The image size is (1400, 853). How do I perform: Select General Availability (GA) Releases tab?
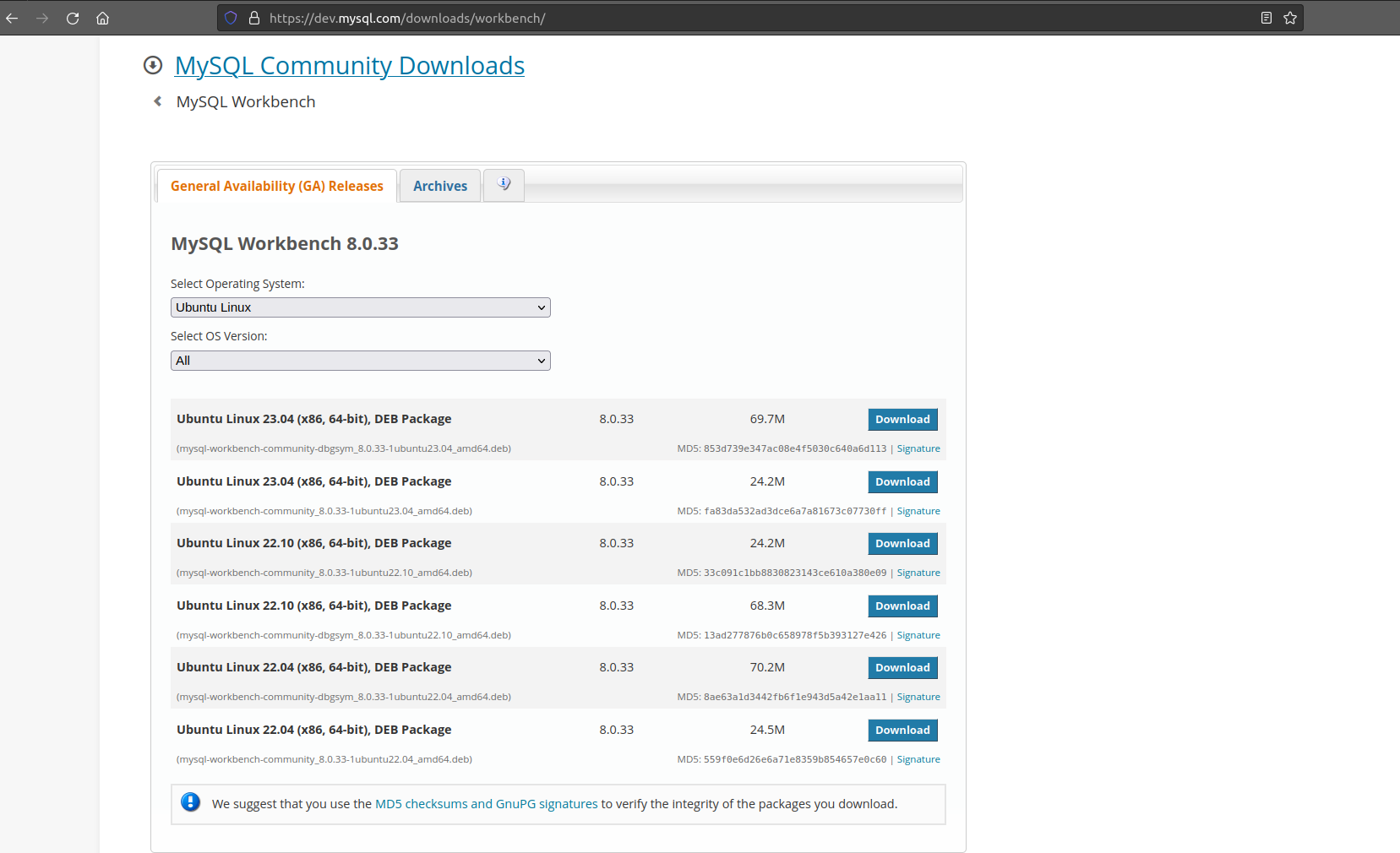(x=277, y=186)
